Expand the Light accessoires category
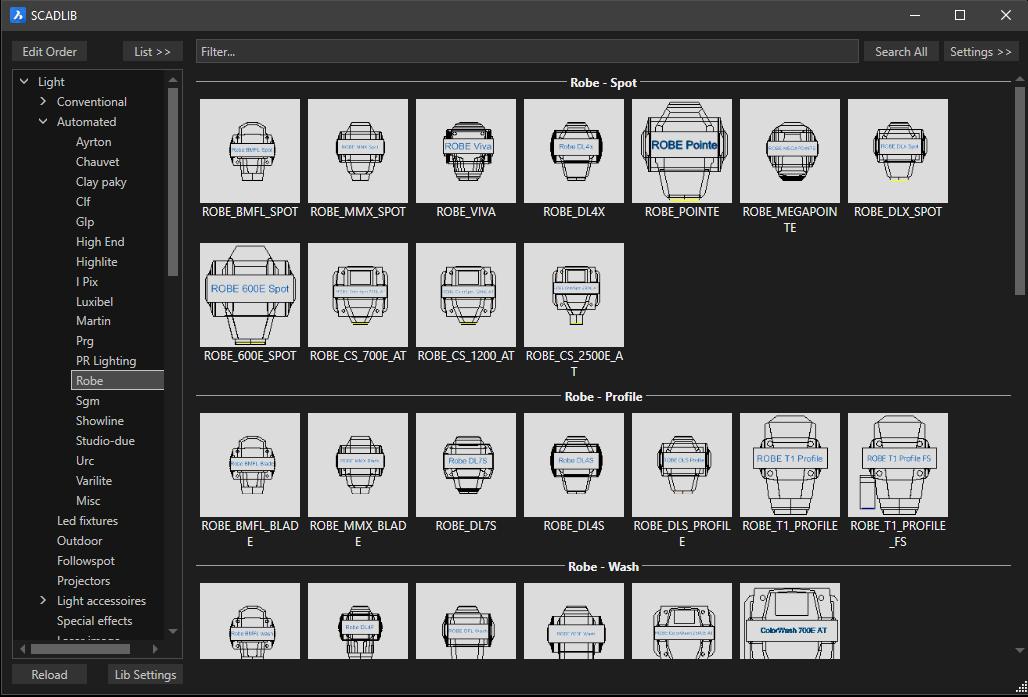 point(43,601)
